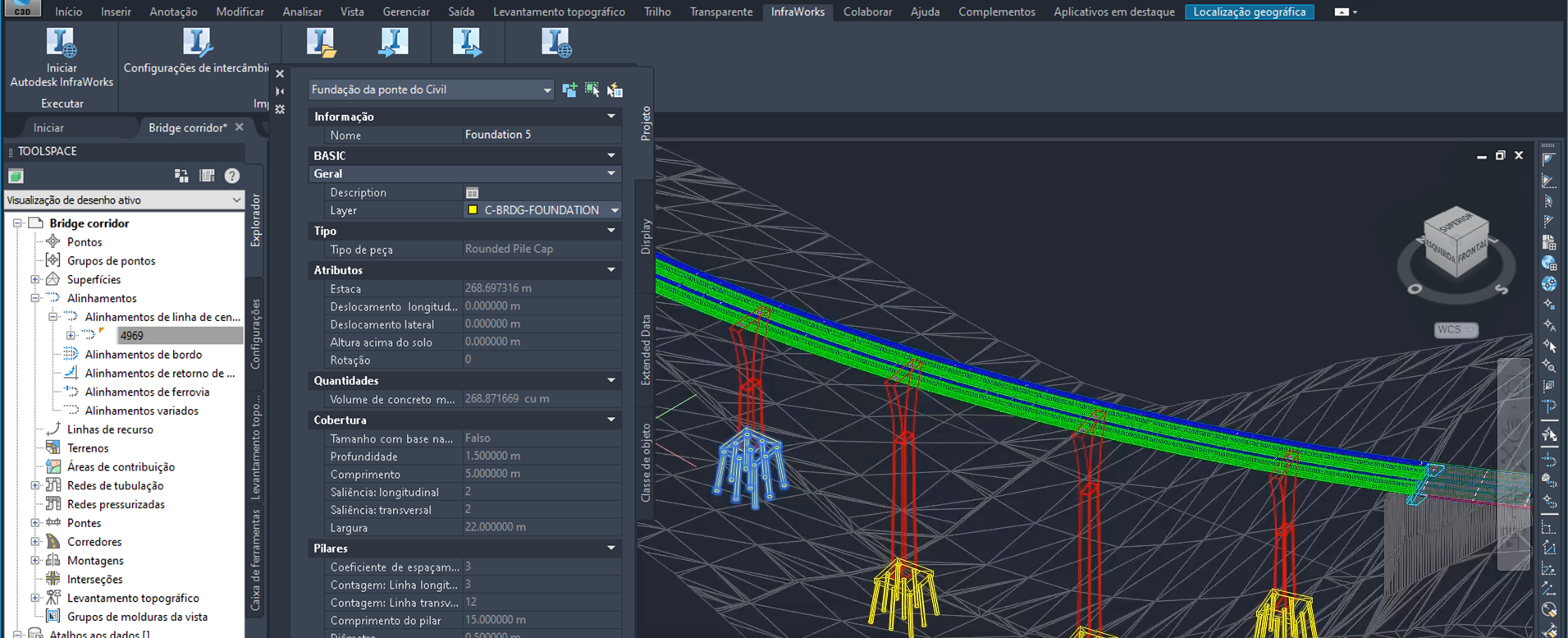Click Toolspace tree view toggle icon
The height and width of the screenshot is (638, 1568).
[x=181, y=176]
